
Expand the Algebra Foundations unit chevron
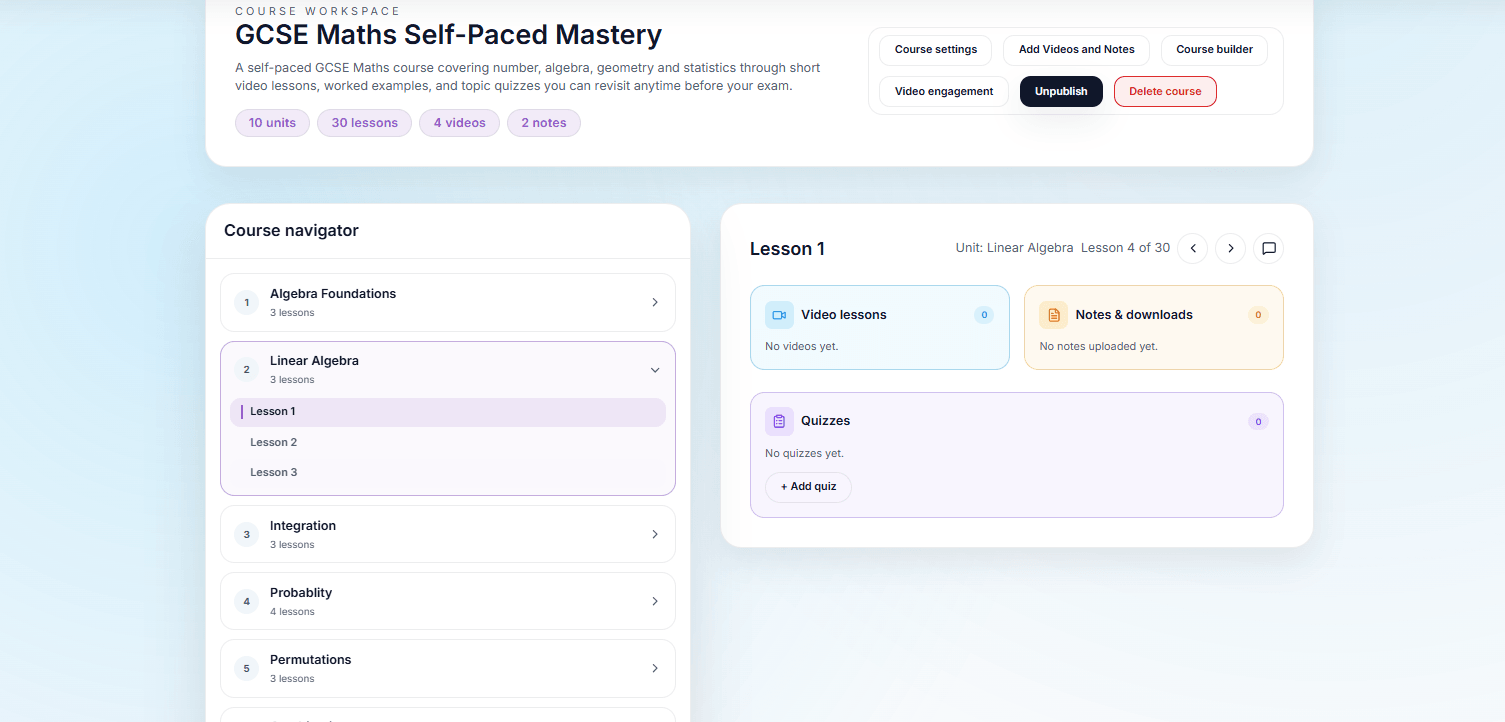(655, 302)
